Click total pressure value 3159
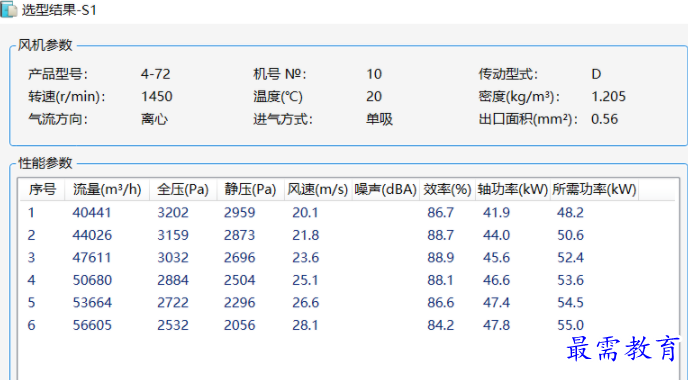 (173, 235)
